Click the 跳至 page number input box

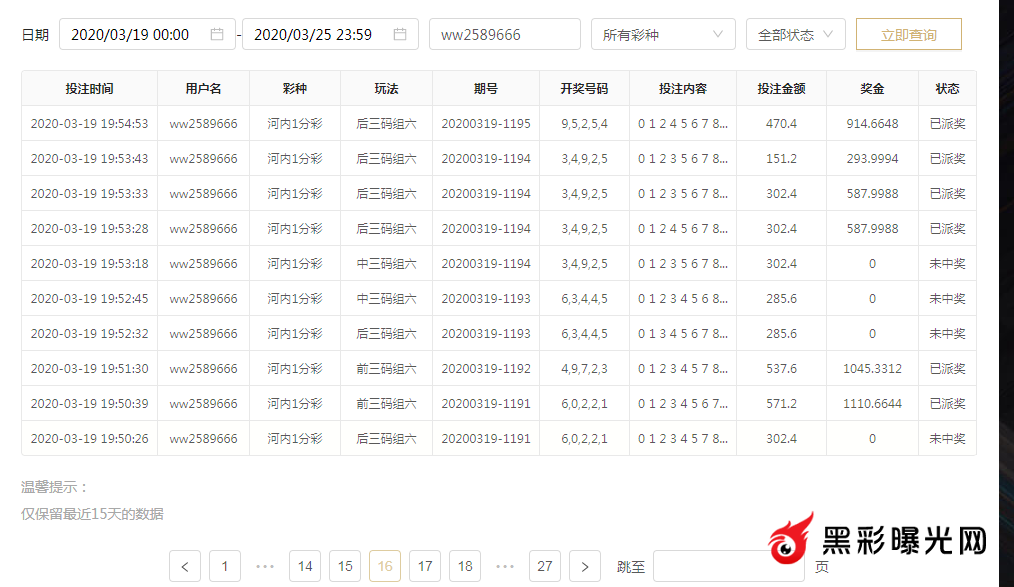click(728, 566)
